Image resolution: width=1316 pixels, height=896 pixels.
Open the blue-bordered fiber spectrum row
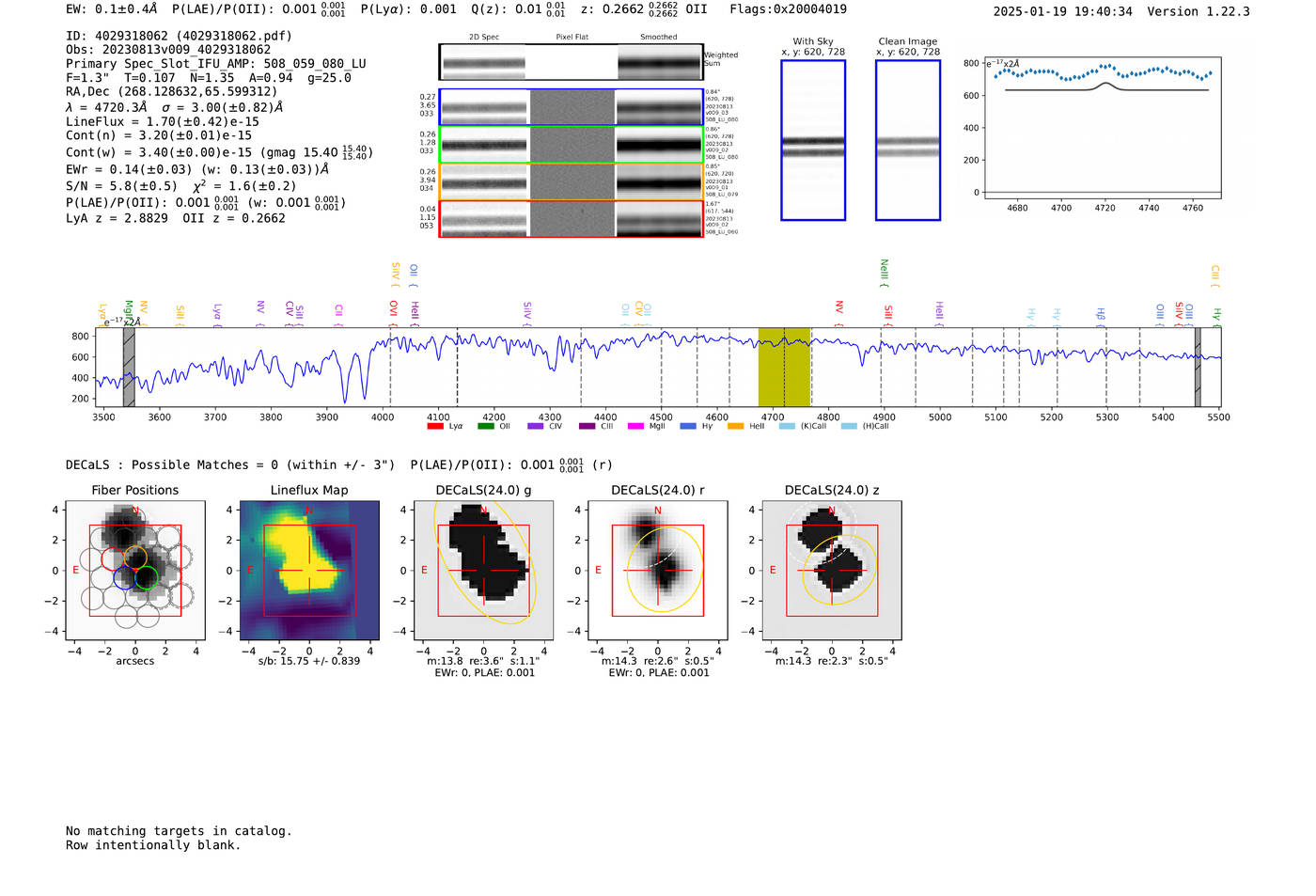(572, 107)
